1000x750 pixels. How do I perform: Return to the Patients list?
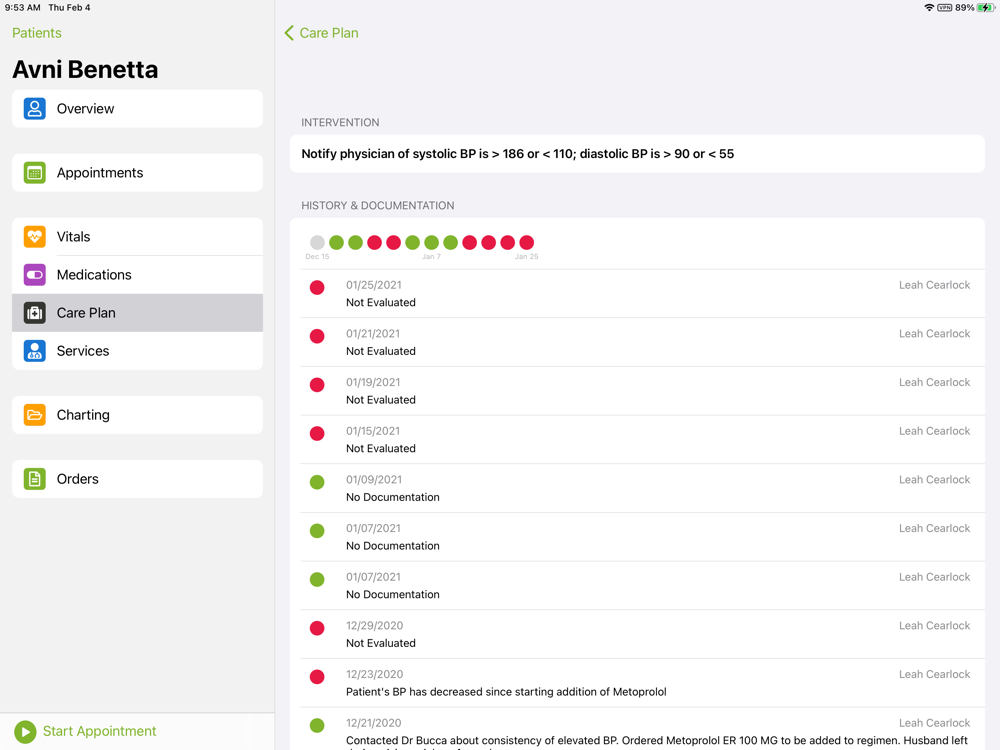(x=37, y=33)
